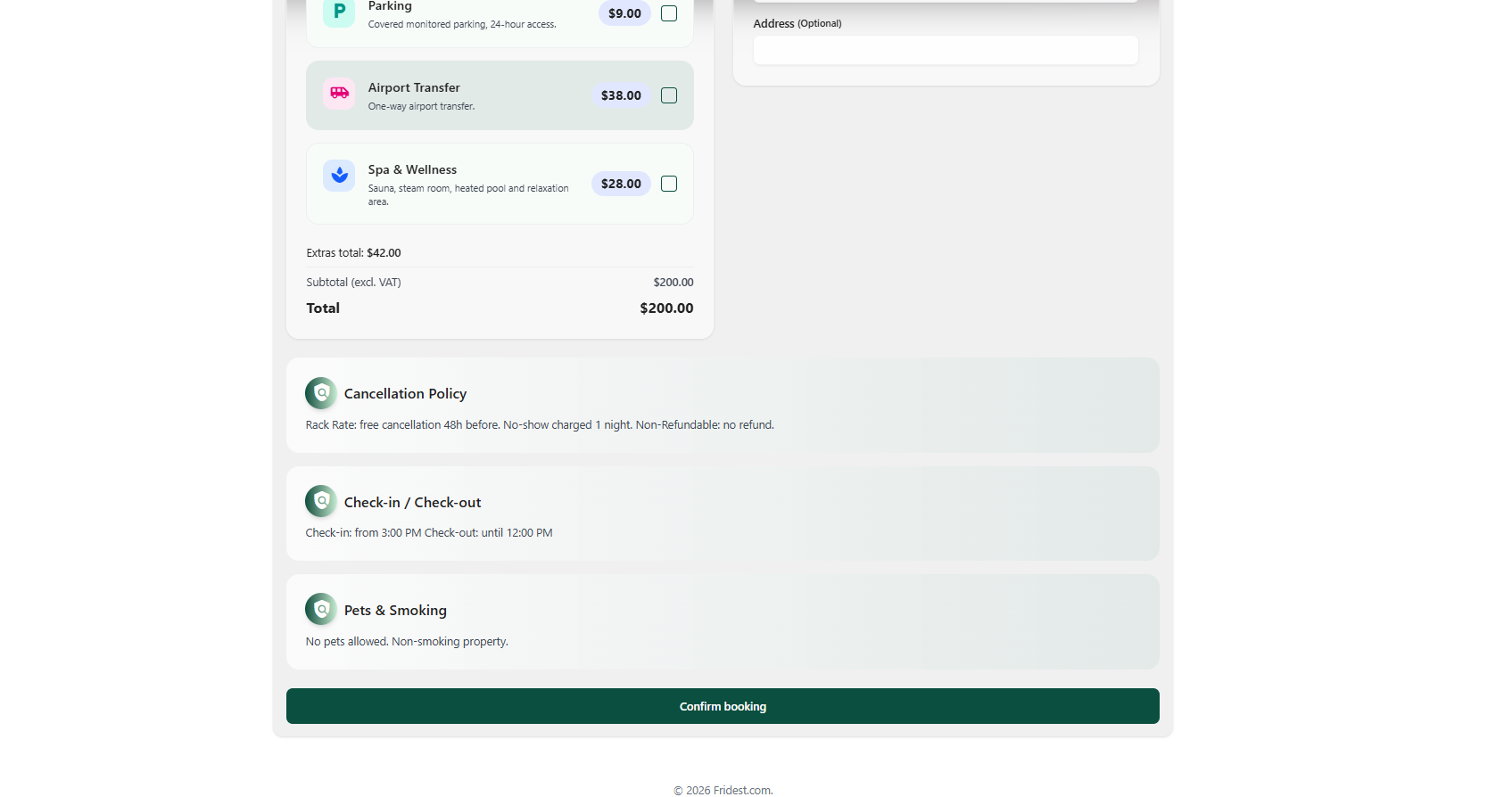Click the $9.00 Parking price badge

[624, 13]
